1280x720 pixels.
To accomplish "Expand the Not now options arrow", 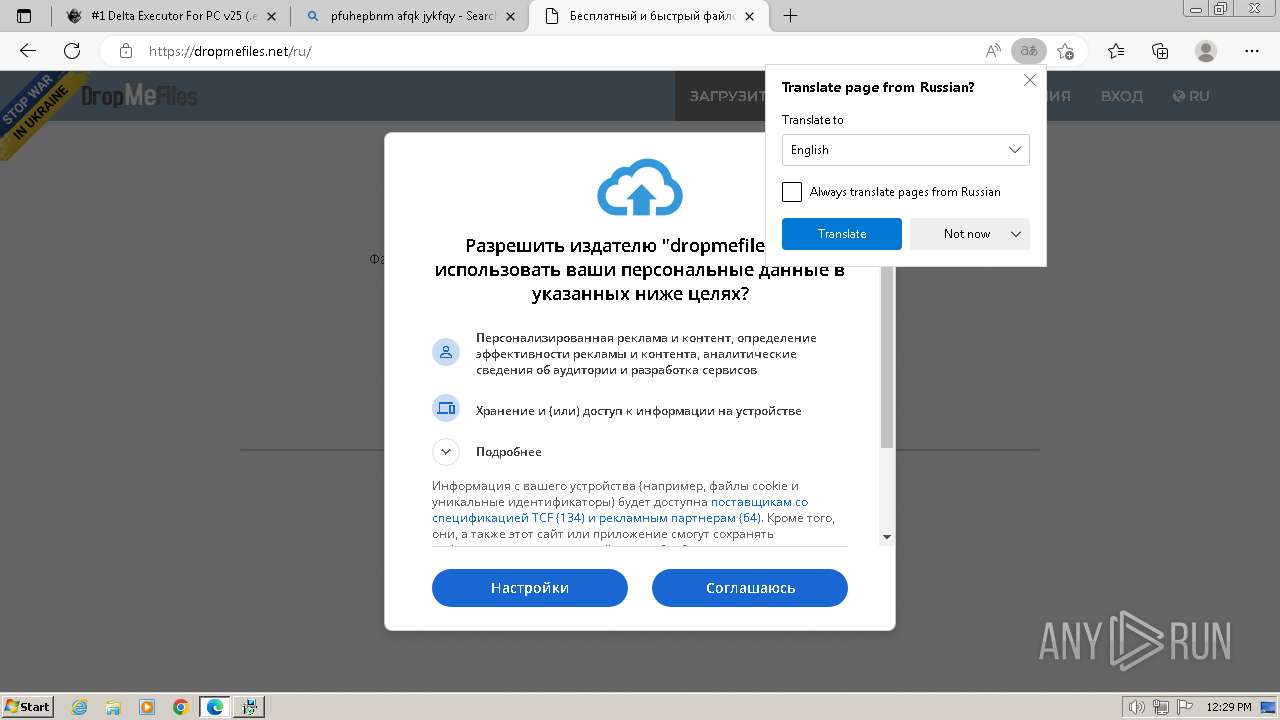I will tap(1016, 234).
